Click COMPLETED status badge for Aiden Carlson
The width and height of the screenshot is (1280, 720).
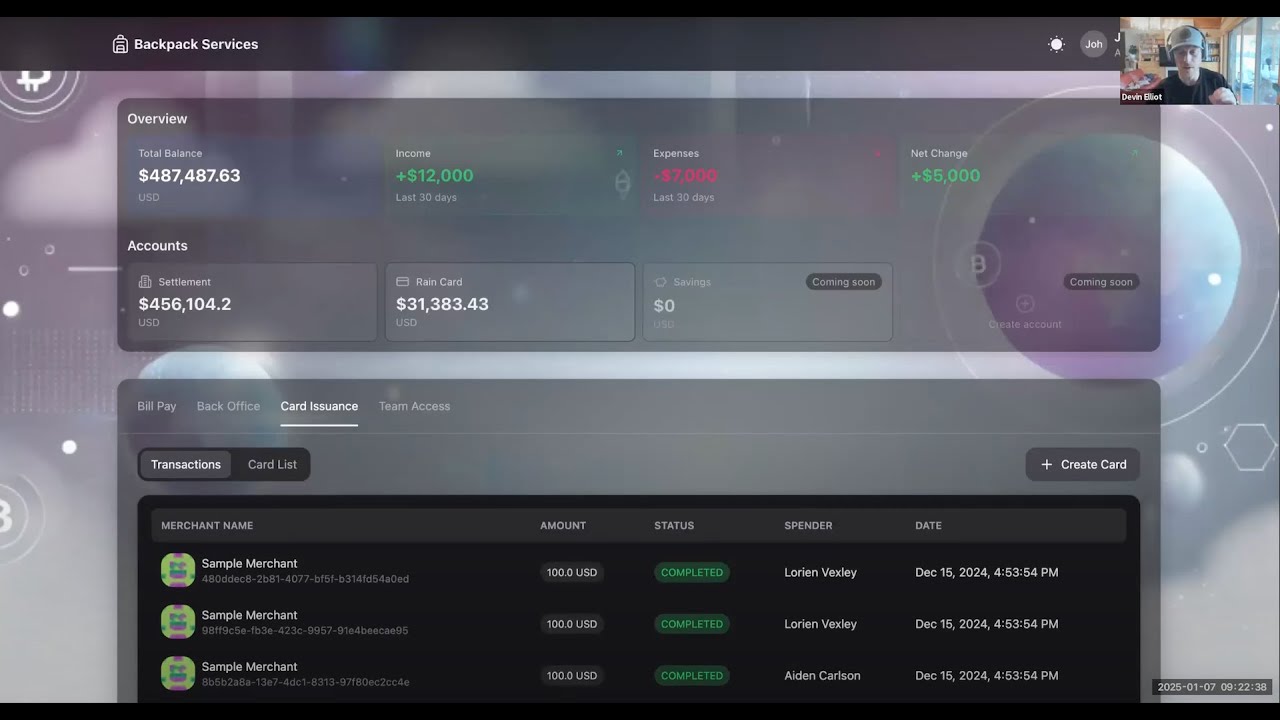[x=691, y=676]
